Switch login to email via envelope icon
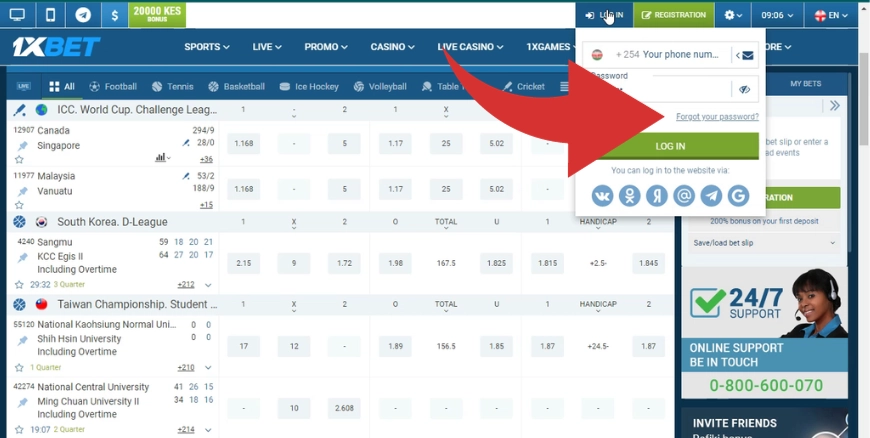This screenshot has width=870, height=438. click(746, 56)
